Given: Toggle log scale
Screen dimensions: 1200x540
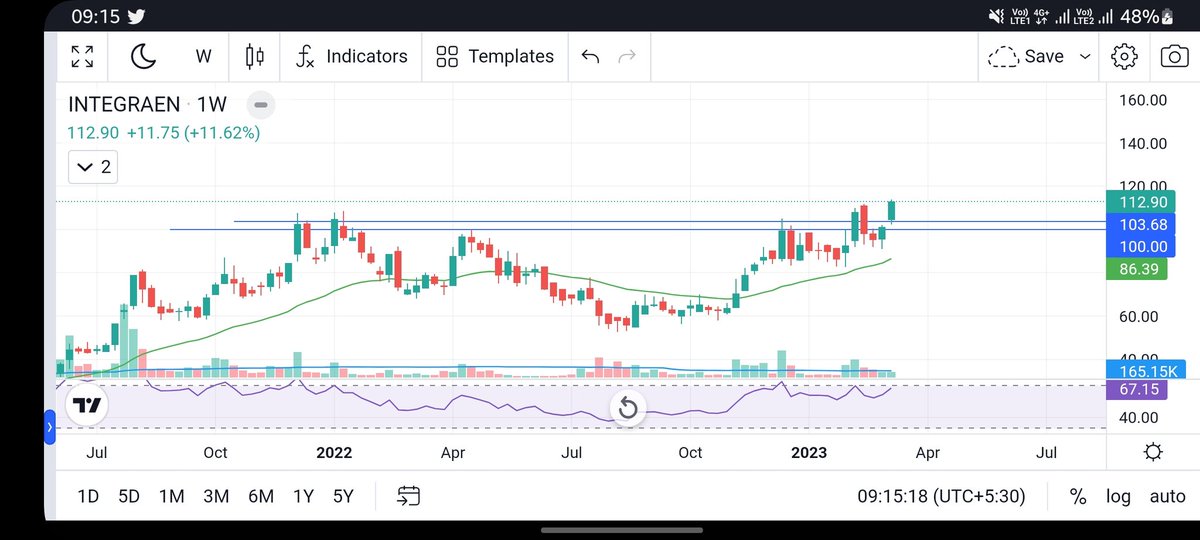Looking at the screenshot, I should (x=1118, y=497).
